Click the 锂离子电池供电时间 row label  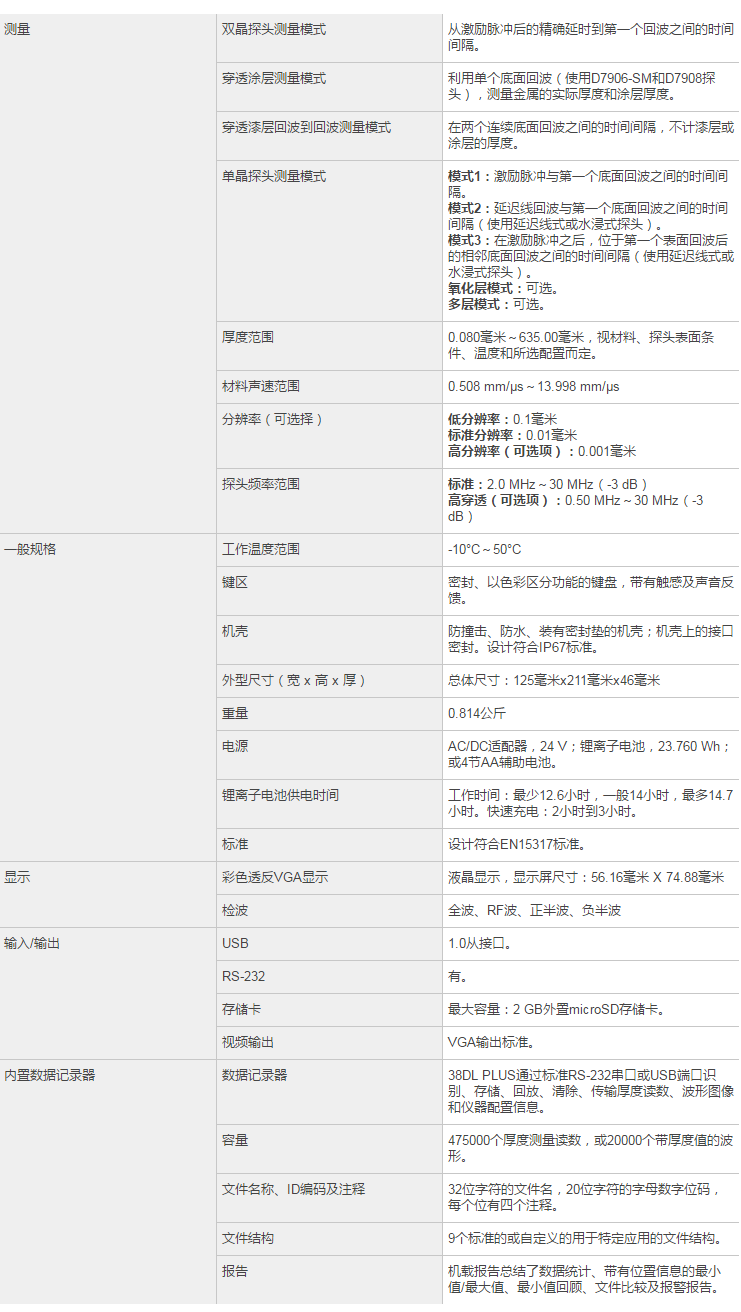click(x=279, y=796)
